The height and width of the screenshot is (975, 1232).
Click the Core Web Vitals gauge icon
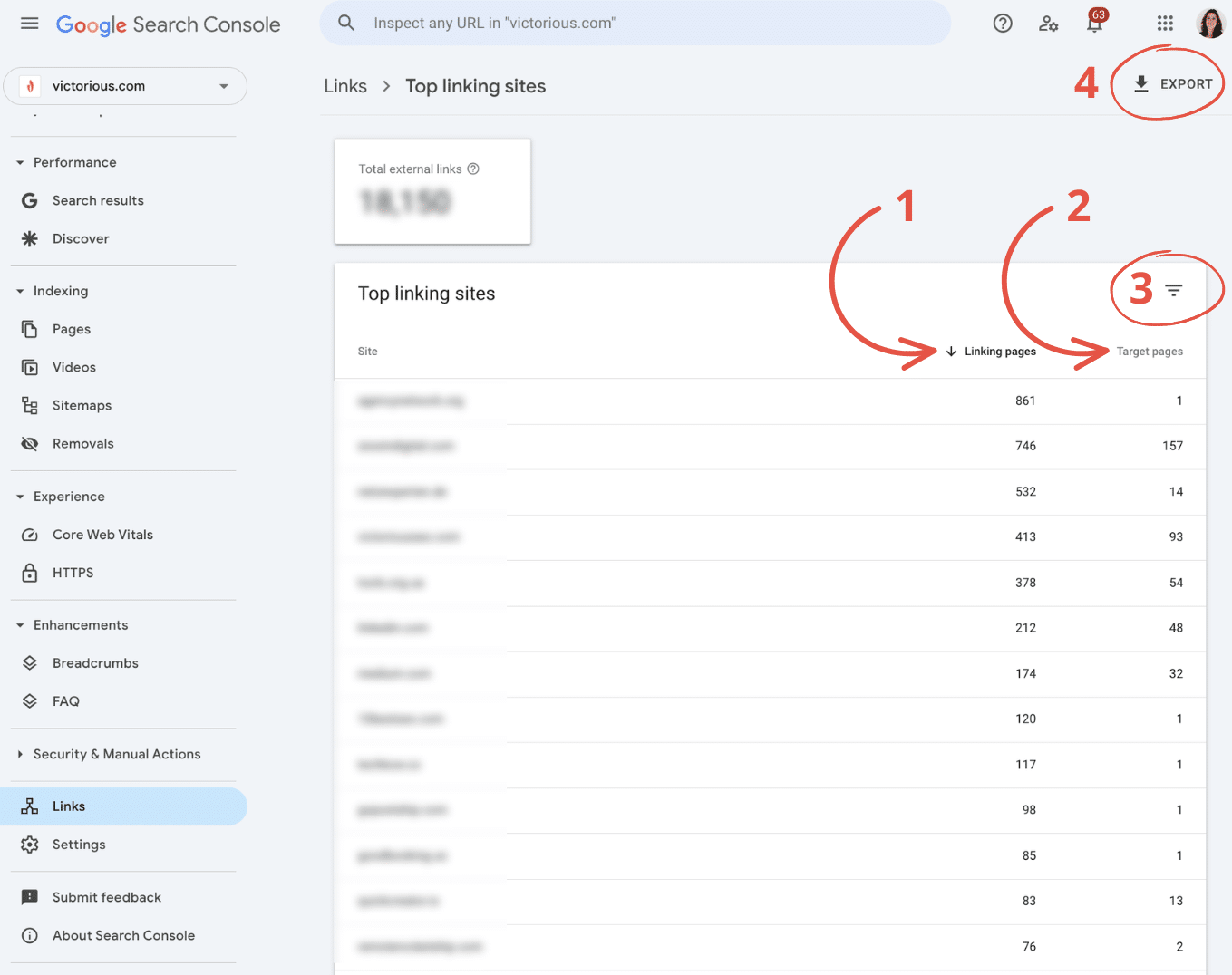(30, 535)
